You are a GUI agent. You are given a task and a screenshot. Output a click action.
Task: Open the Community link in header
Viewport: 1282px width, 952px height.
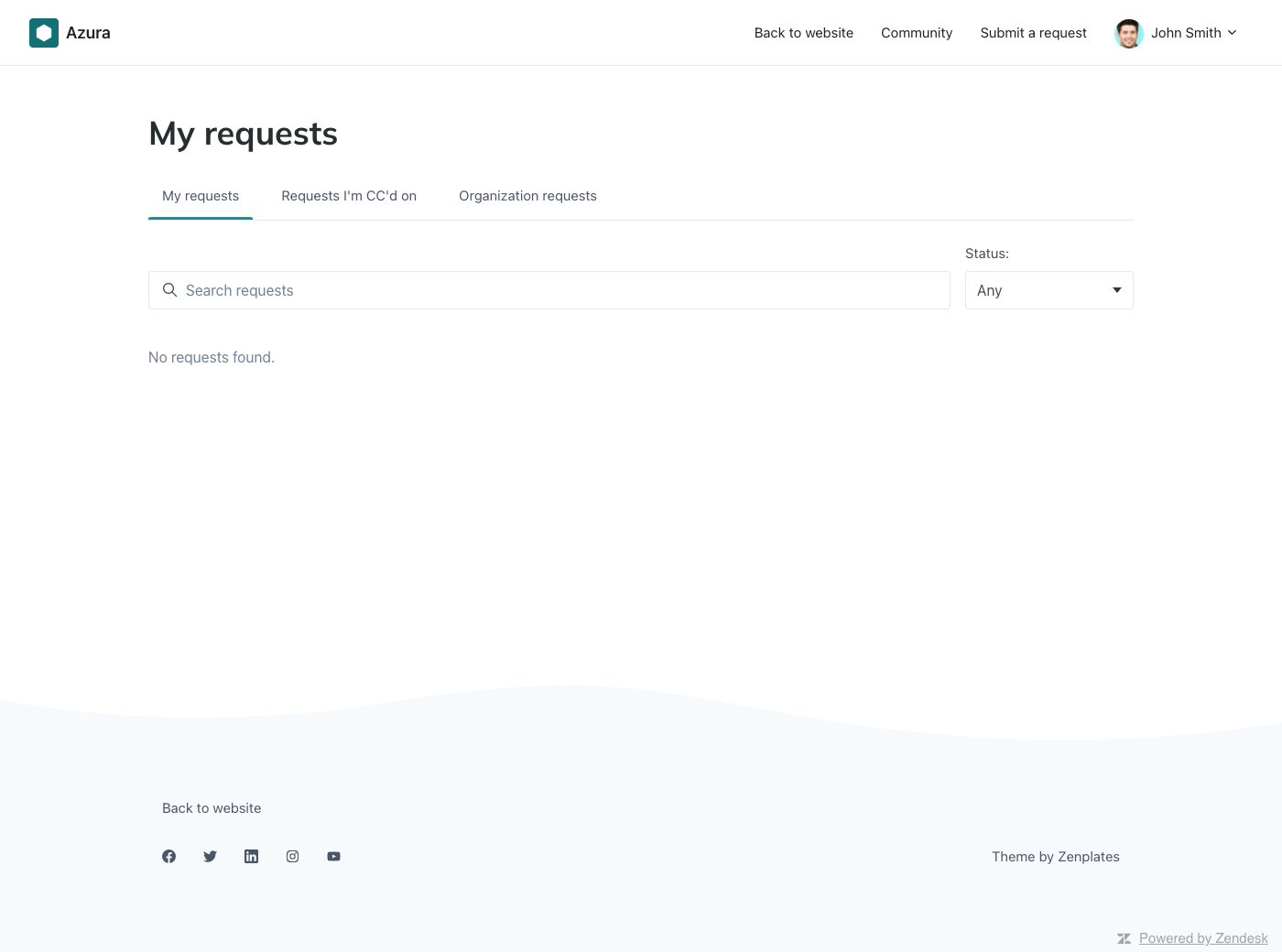(x=917, y=33)
